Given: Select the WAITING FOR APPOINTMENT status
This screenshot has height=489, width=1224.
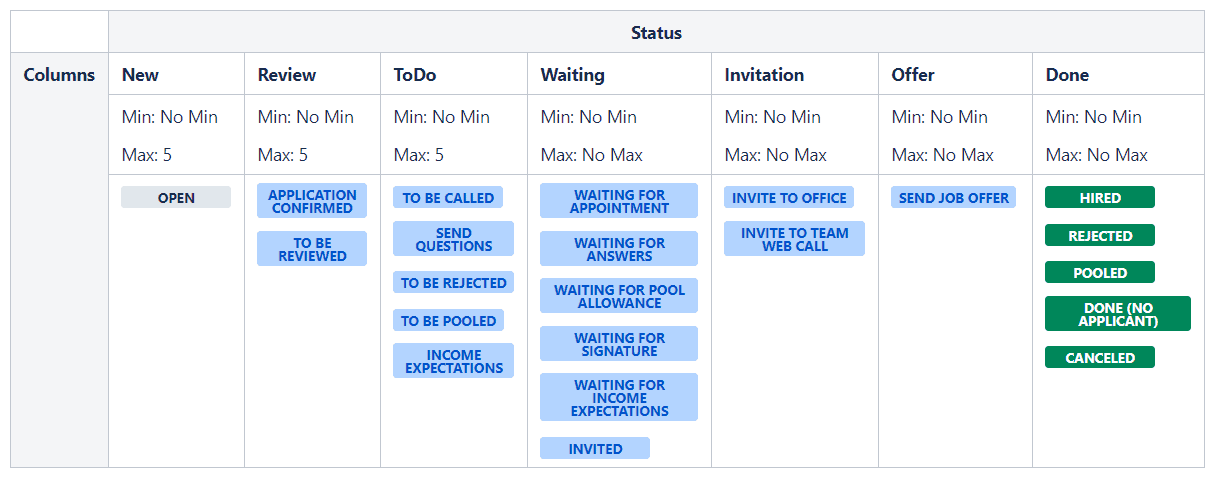Looking at the screenshot, I should click(619, 201).
